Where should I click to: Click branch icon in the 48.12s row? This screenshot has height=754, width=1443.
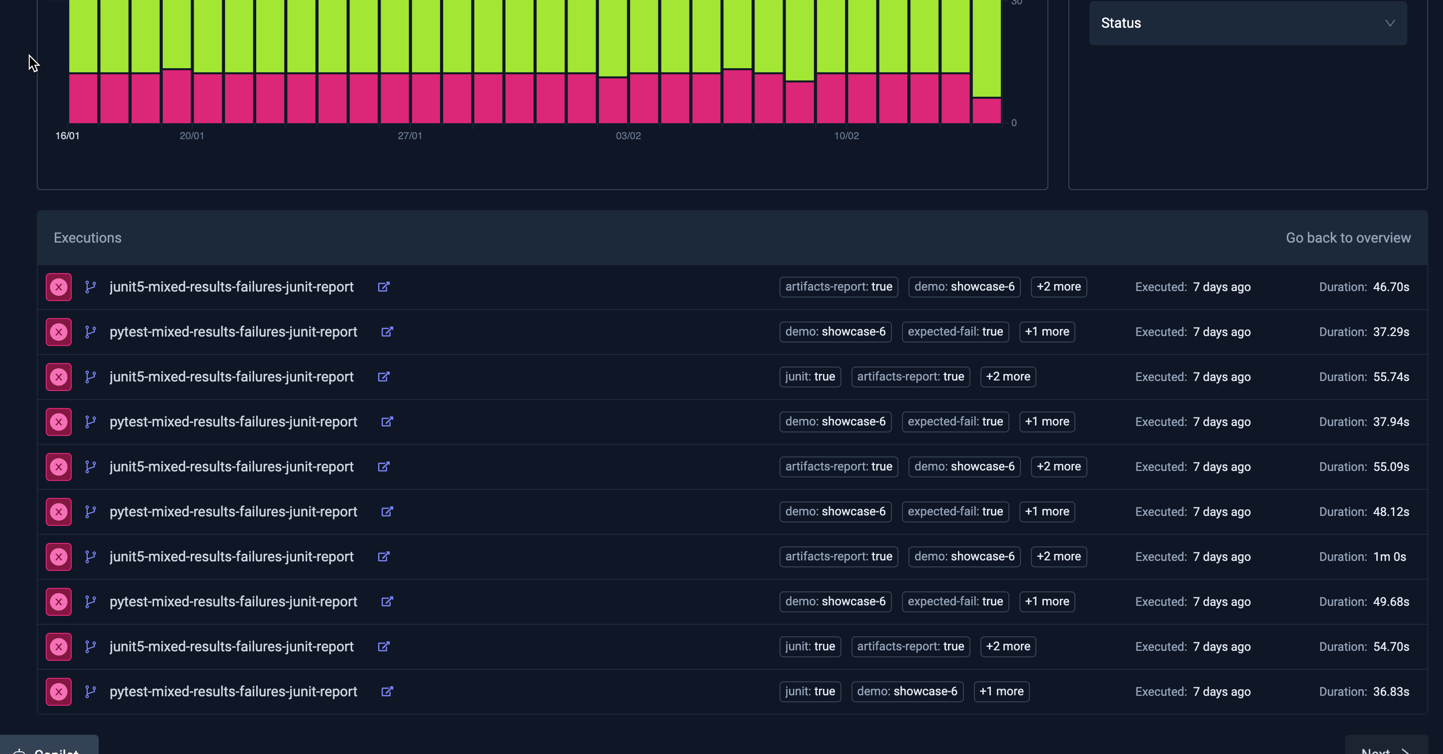click(x=90, y=512)
